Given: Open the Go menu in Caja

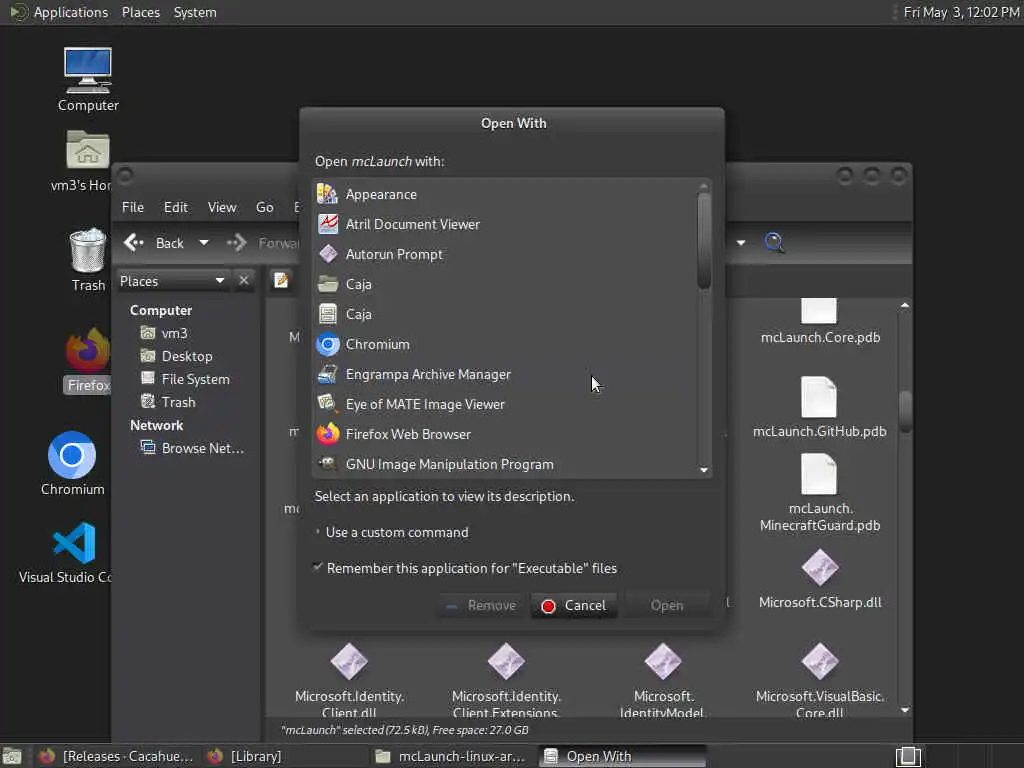Looking at the screenshot, I should pyautogui.click(x=264, y=207).
